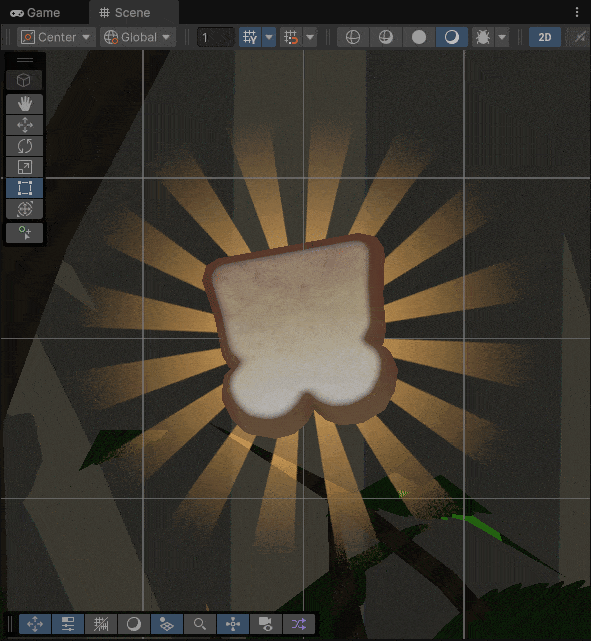Screen dimensions: 591x641
Task: Open the debug draw mode bug button
Action: pos(483,37)
